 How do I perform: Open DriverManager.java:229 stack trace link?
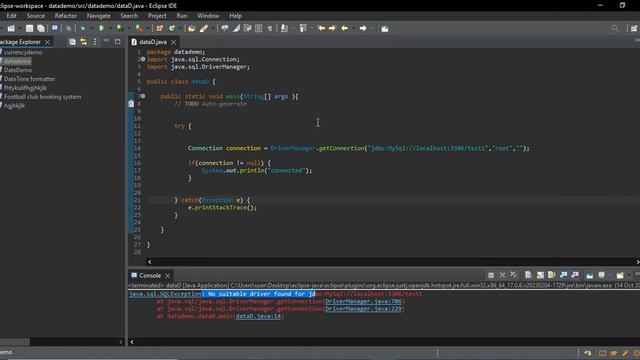[x=363, y=309]
